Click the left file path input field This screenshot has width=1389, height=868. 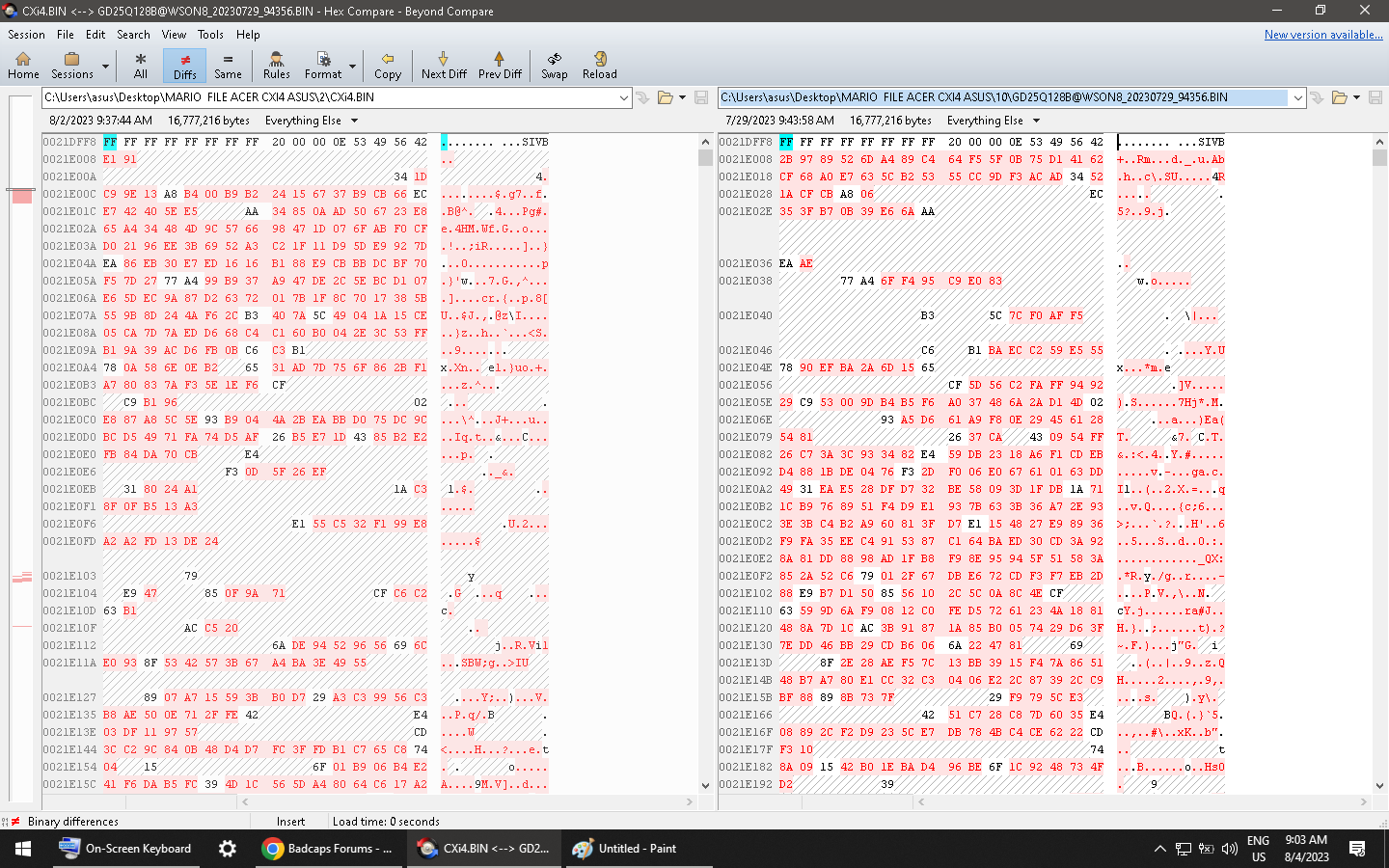coord(328,97)
